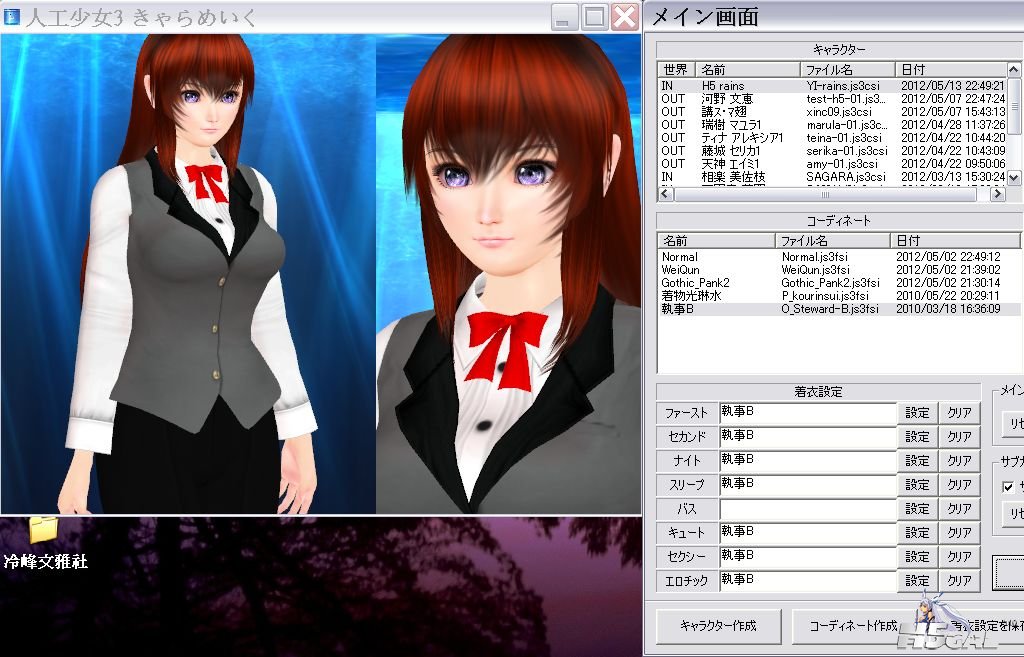Sort coordinates by ファイル名 column header

coord(832,240)
